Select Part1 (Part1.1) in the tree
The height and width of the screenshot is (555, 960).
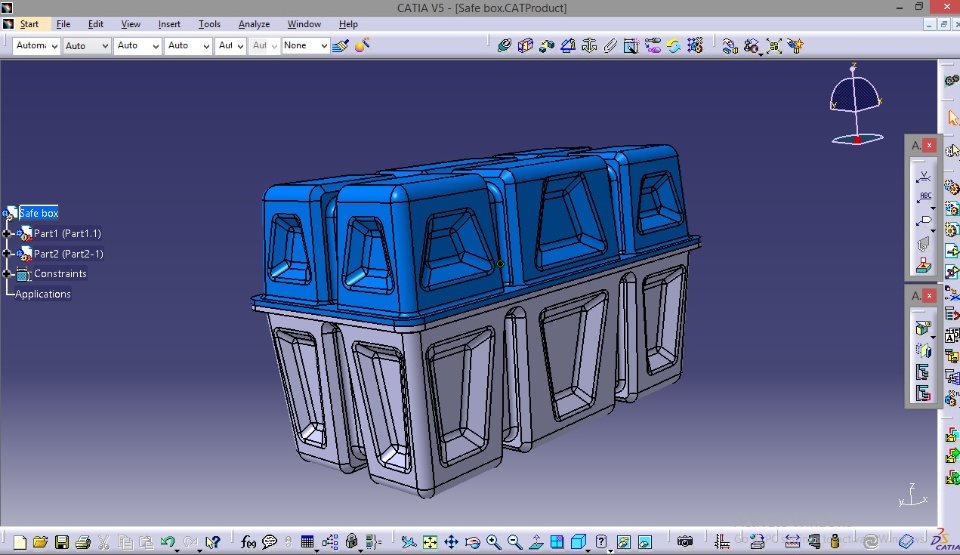tap(67, 233)
